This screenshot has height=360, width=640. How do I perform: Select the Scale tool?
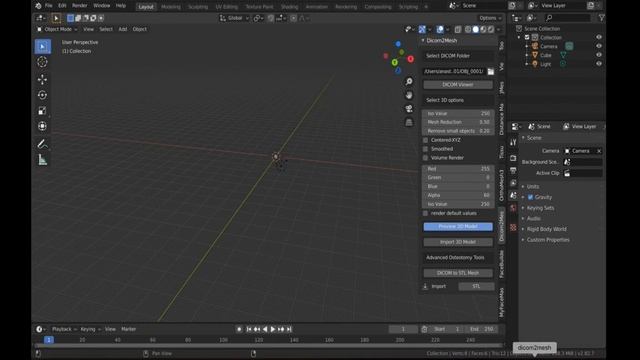pyautogui.click(x=42, y=111)
